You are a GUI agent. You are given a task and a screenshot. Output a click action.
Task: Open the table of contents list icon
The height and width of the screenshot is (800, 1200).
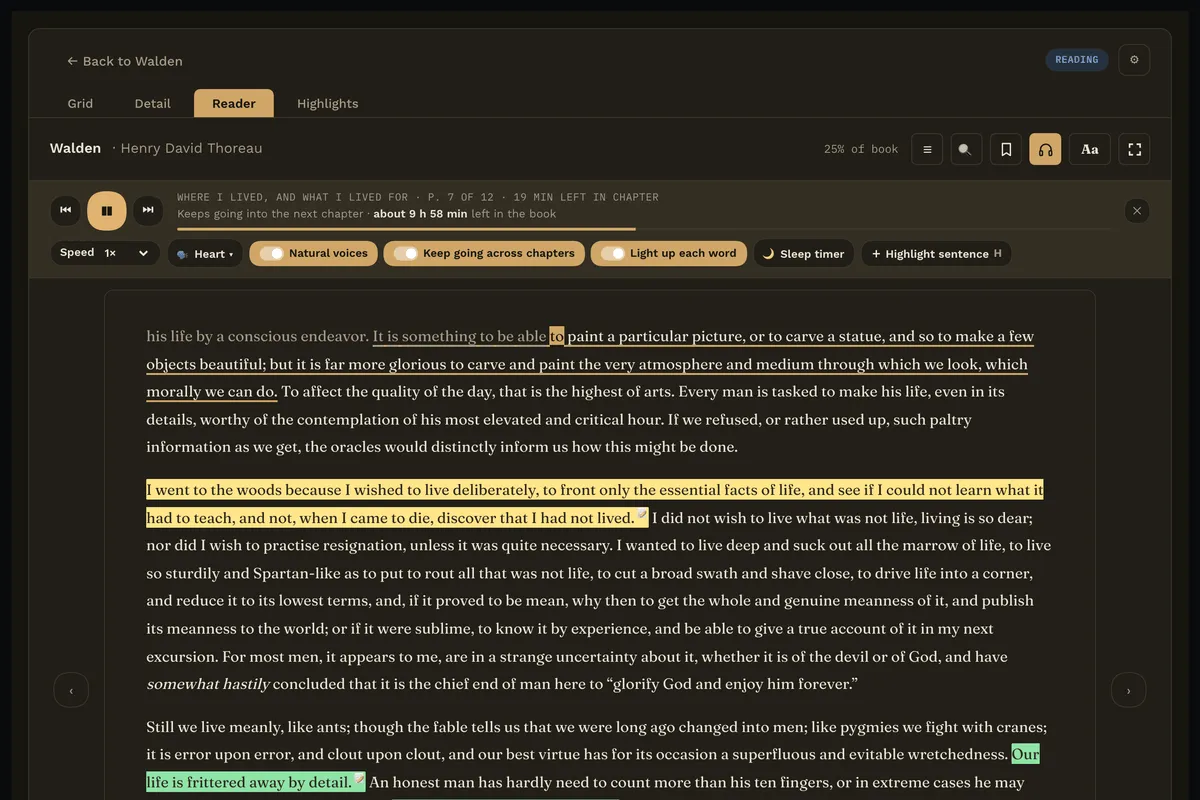pos(927,149)
